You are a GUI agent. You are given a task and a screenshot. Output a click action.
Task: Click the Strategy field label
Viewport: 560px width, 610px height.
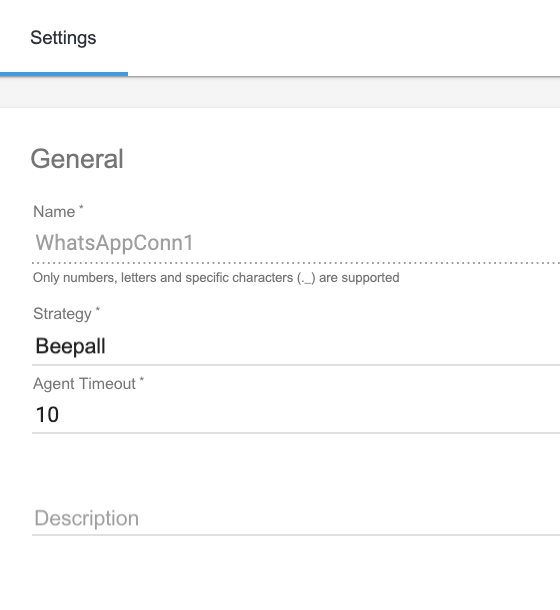click(x=62, y=314)
